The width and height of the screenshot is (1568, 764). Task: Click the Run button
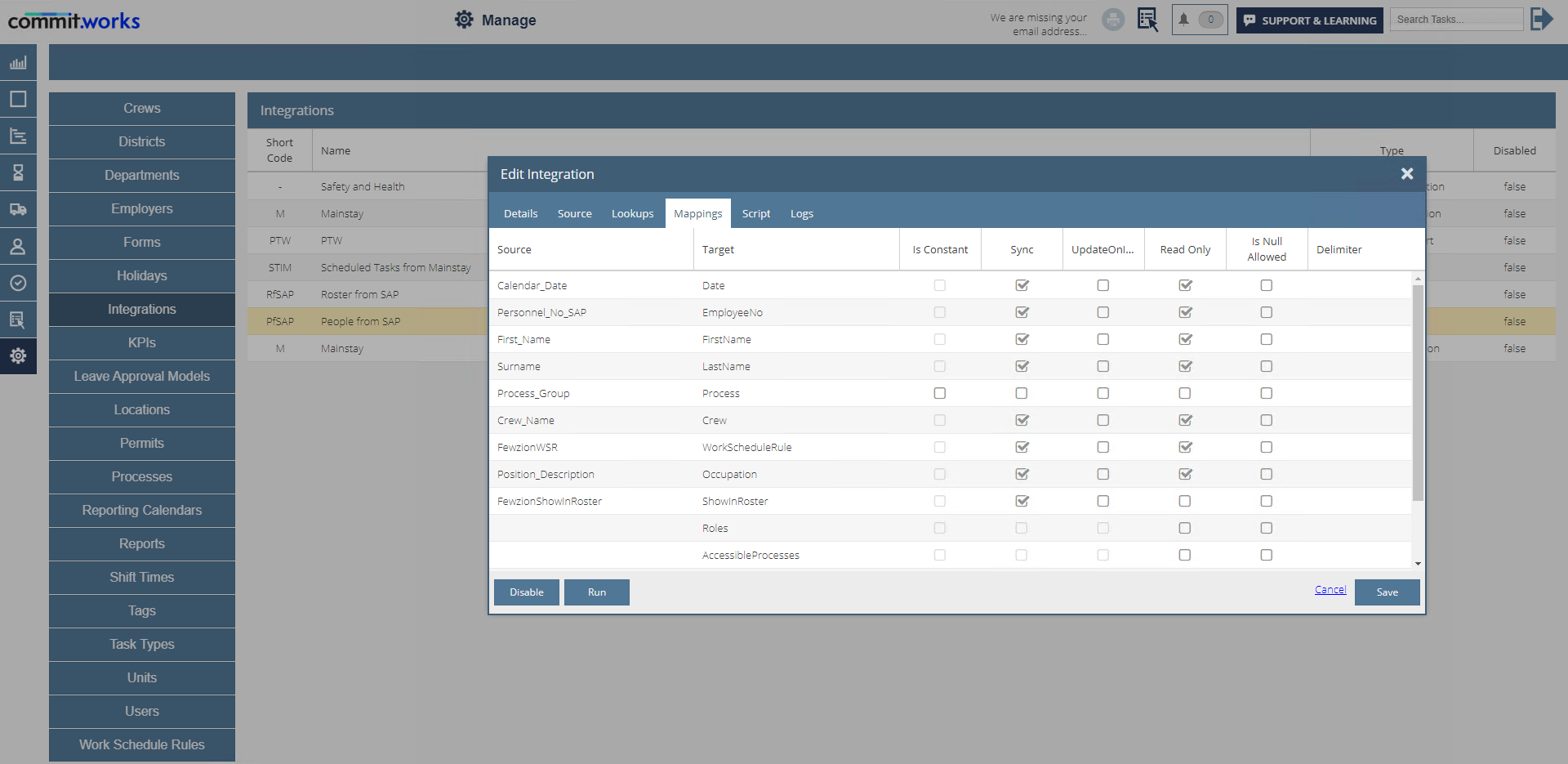[x=597, y=592]
